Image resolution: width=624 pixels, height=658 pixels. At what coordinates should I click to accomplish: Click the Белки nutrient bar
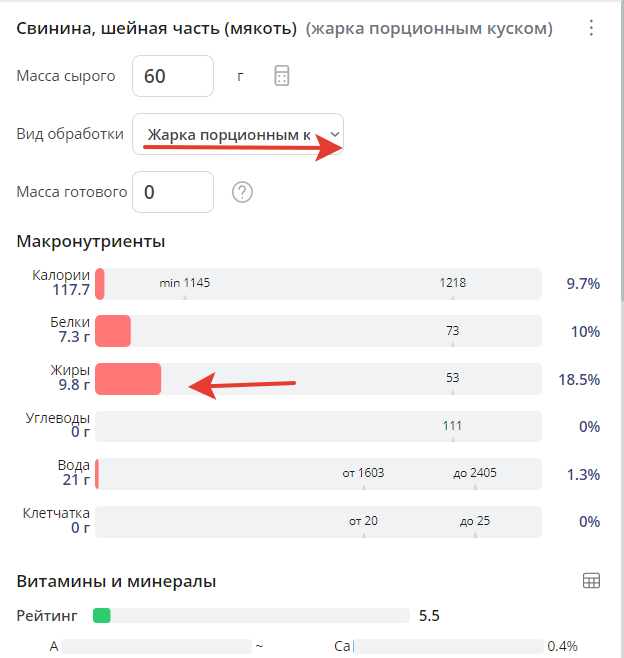[x=318, y=331]
